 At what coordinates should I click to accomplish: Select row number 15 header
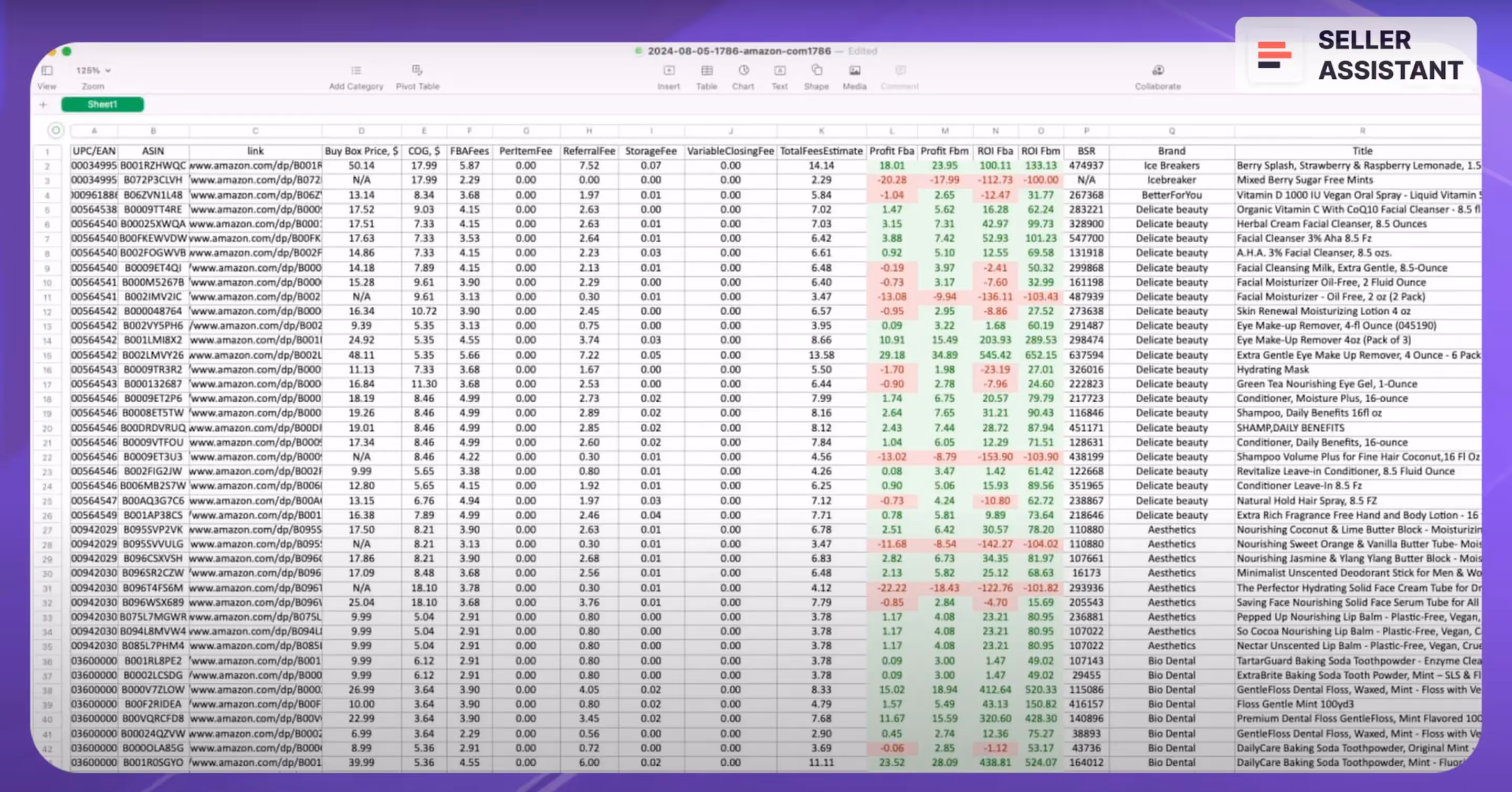click(47, 356)
